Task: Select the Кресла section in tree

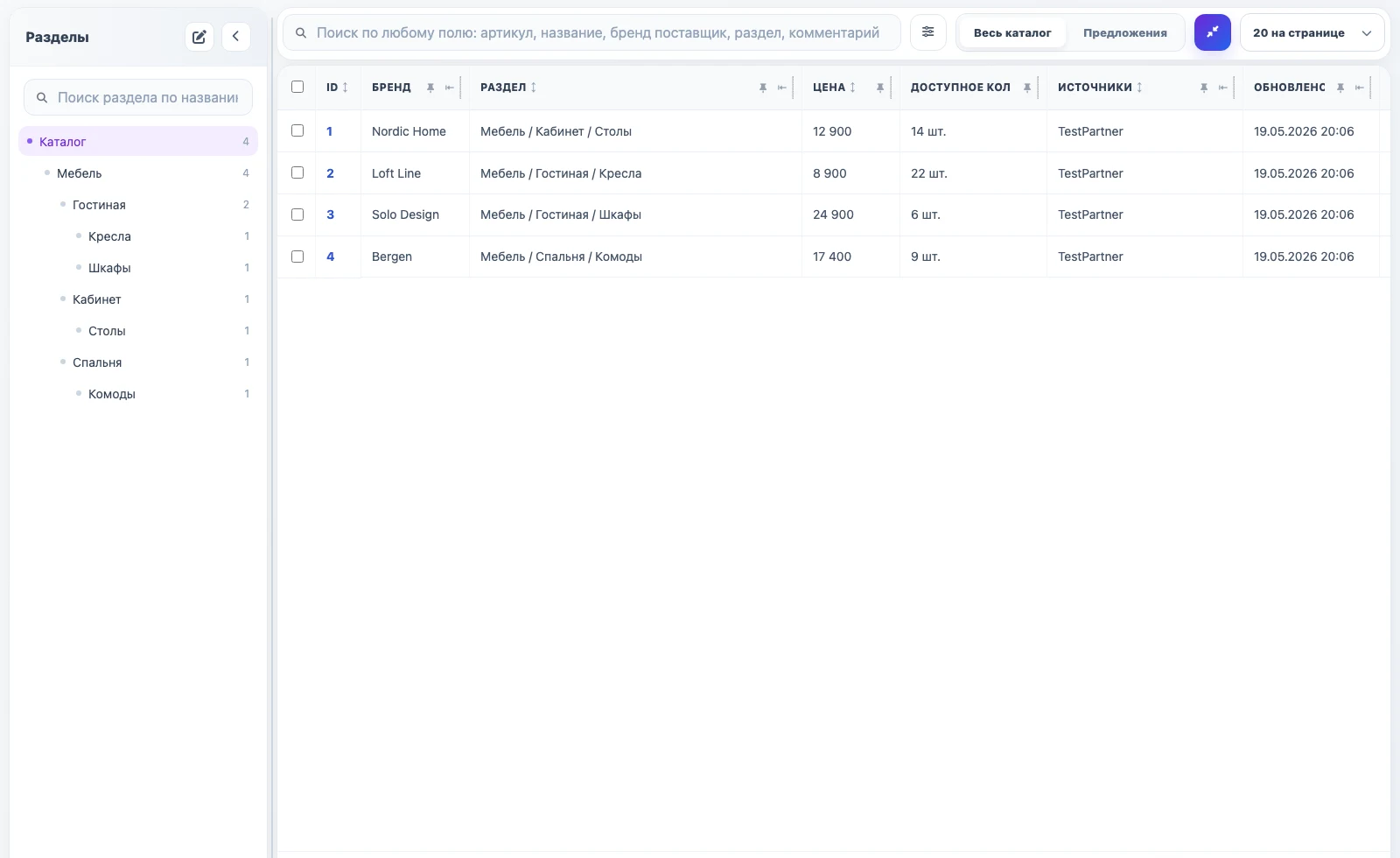Action: [x=162, y=236]
